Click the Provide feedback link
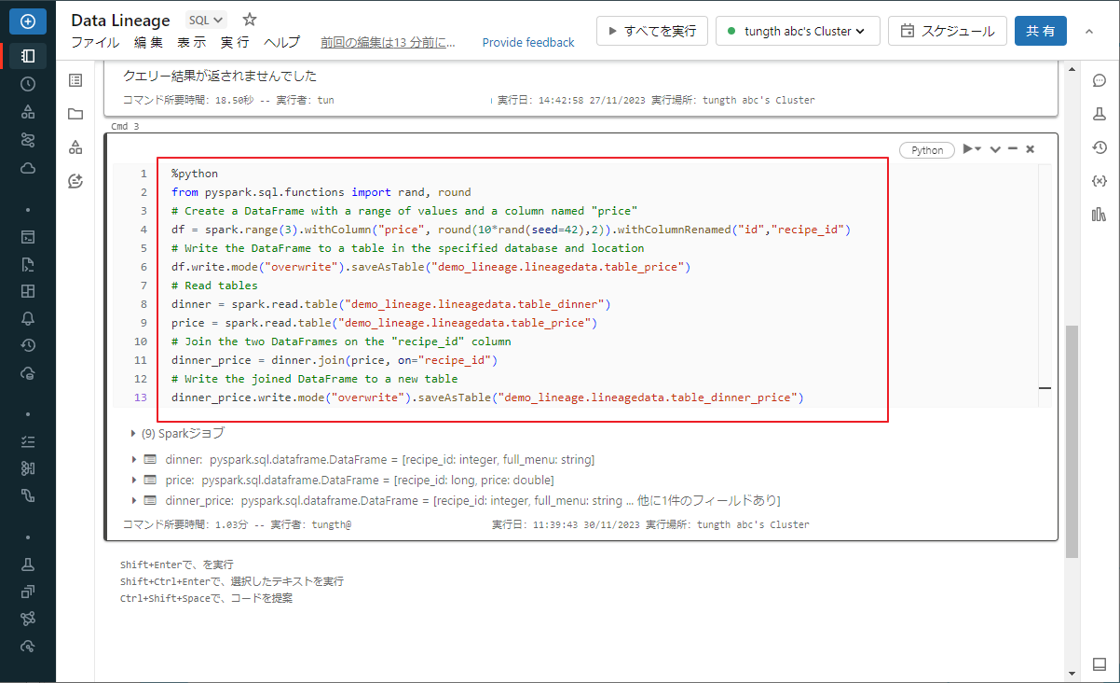 528,43
